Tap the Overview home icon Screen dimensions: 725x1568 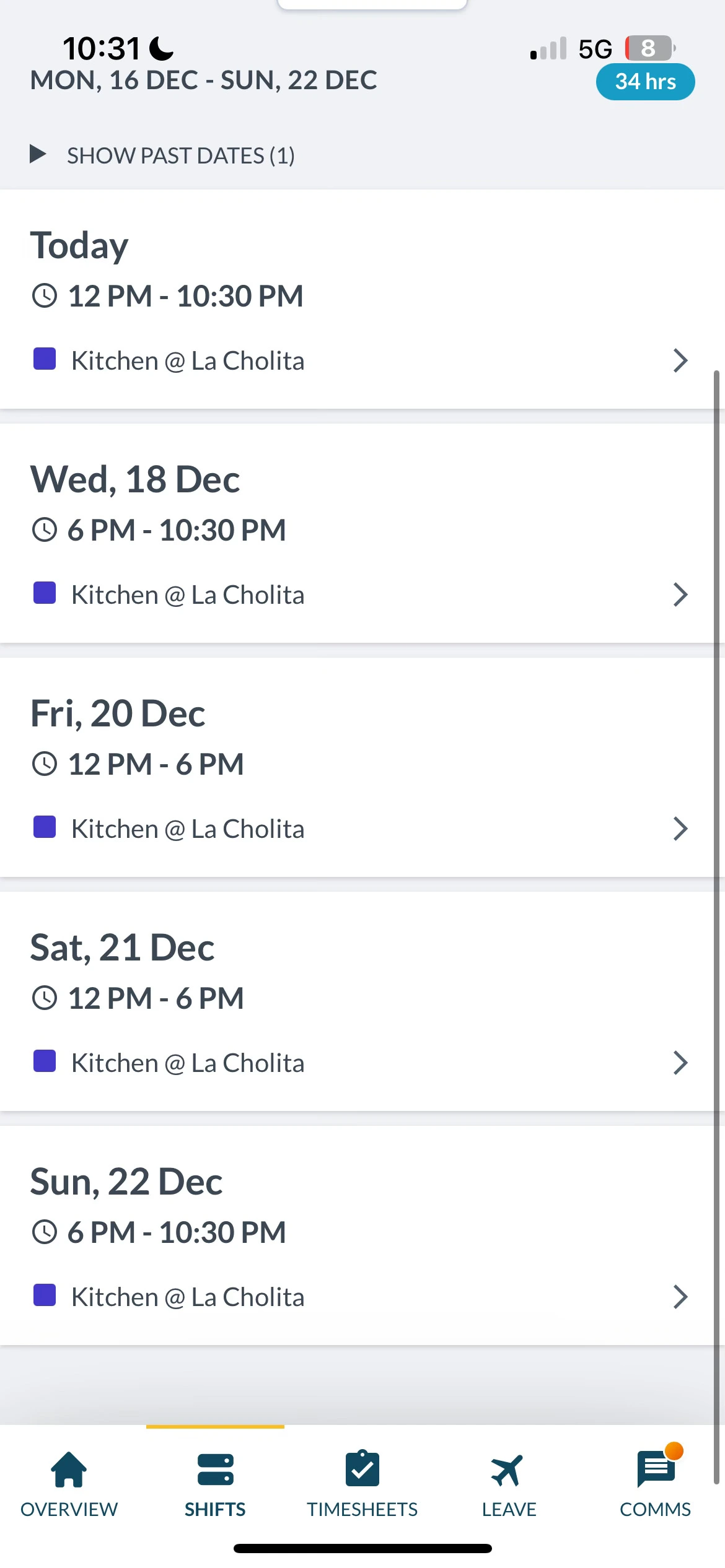pyautogui.click(x=69, y=1469)
